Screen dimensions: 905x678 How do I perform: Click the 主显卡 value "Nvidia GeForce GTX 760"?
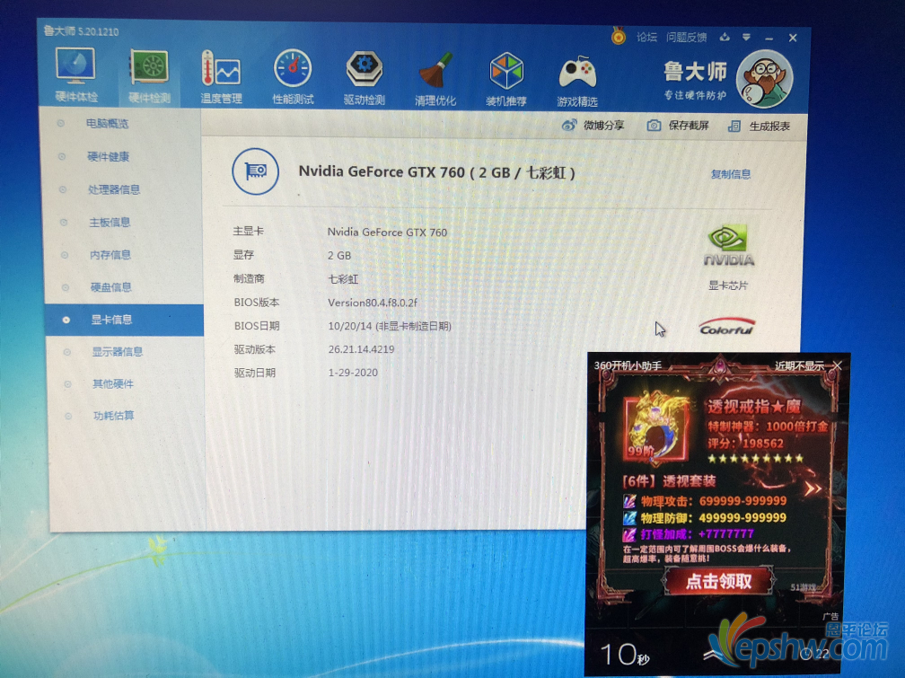(x=387, y=232)
